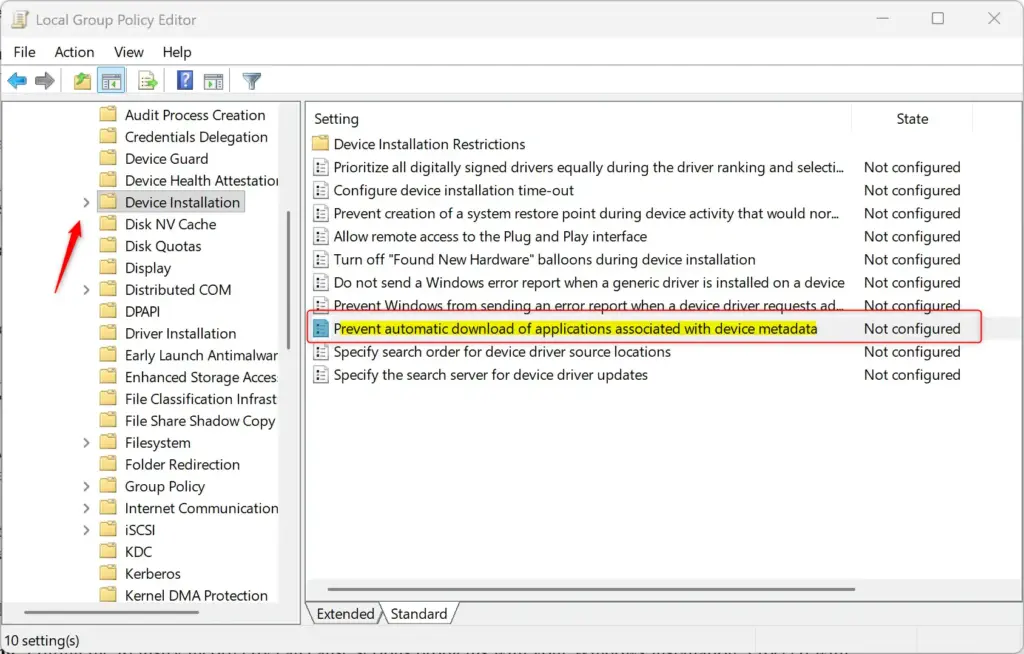Expand the Group Policy tree node
Image resolution: width=1024 pixels, height=654 pixels.
coord(86,487)
